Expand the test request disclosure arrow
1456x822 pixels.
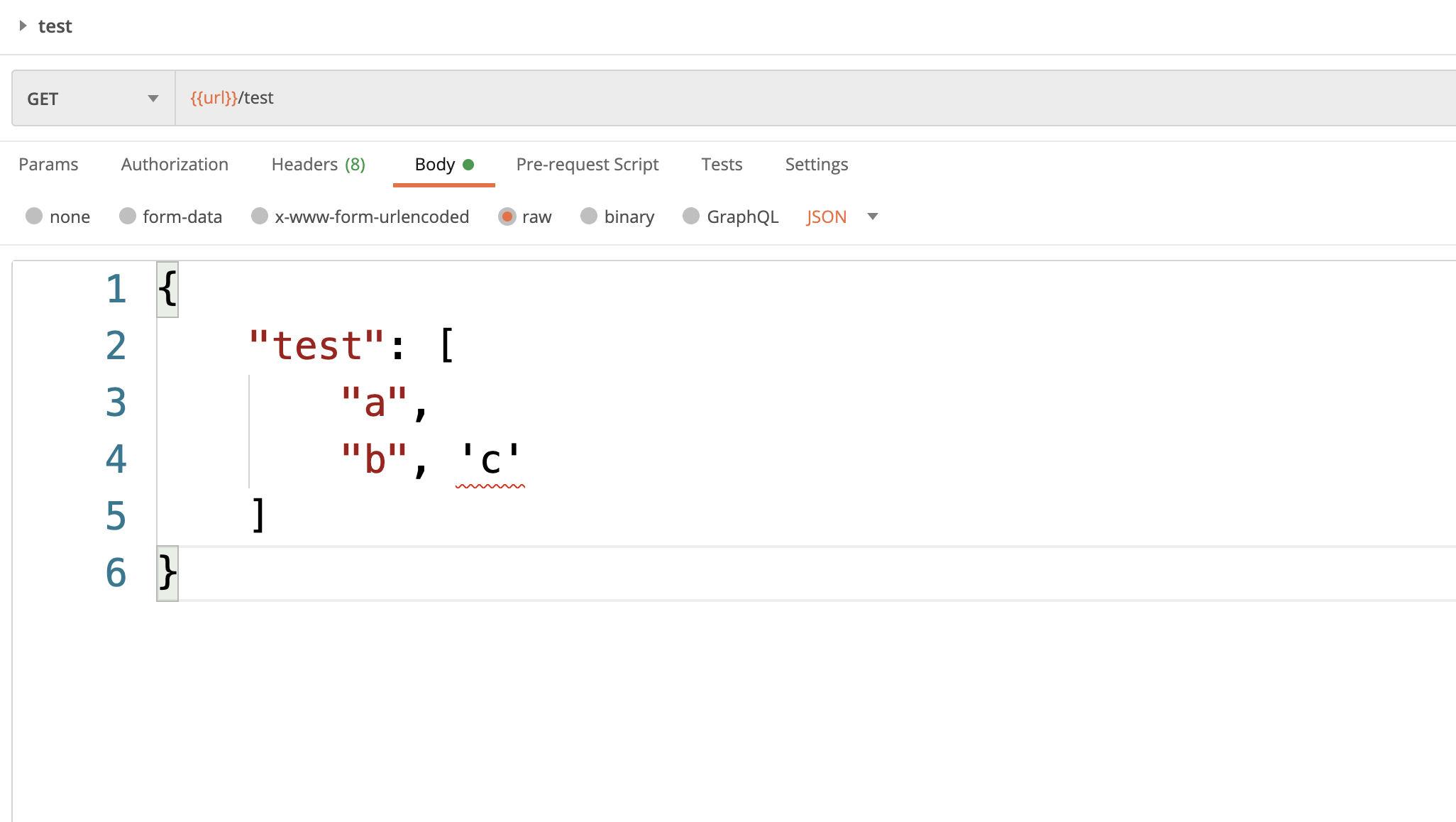23,26
